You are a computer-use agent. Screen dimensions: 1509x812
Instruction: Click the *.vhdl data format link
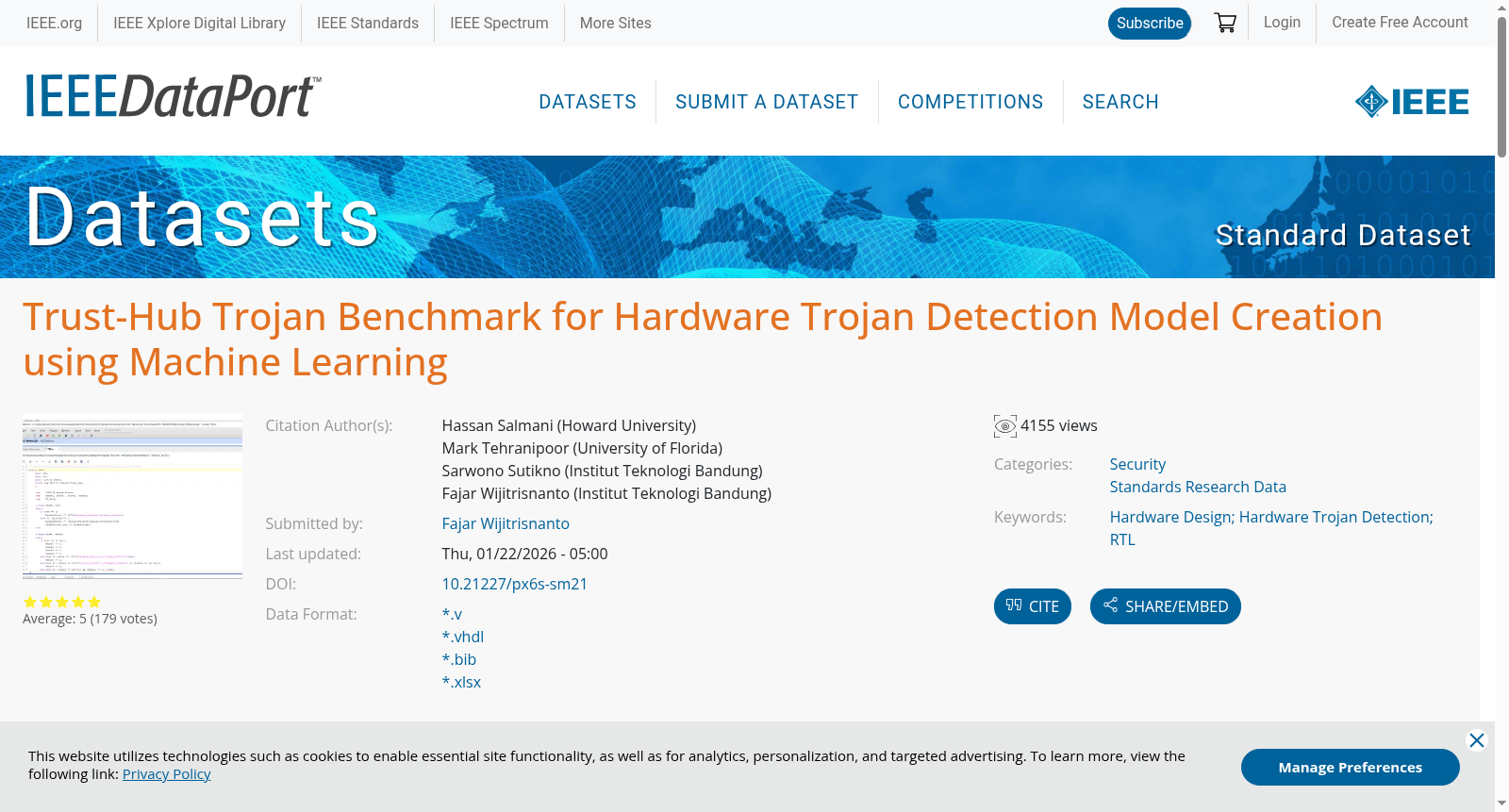(463, 637)
